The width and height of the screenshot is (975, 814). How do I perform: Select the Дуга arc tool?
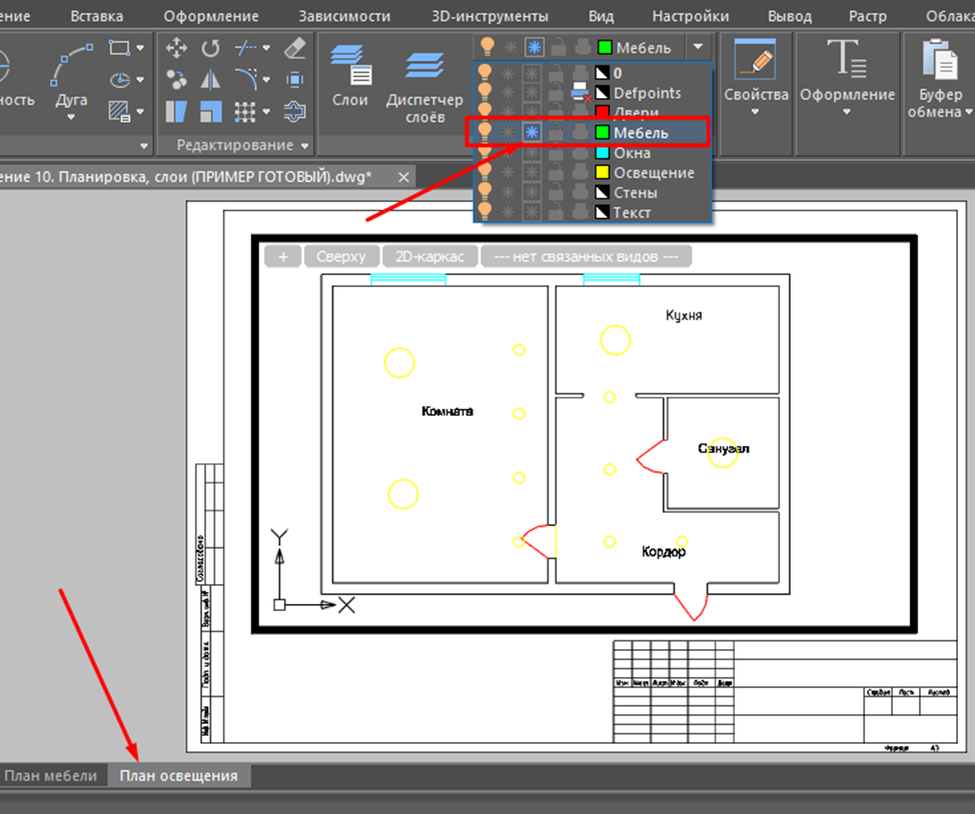point(71,78)
